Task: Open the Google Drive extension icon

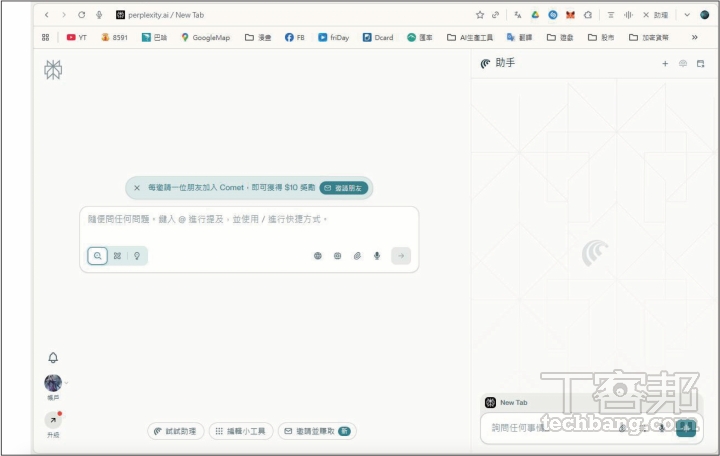Action: coord(535,15)
